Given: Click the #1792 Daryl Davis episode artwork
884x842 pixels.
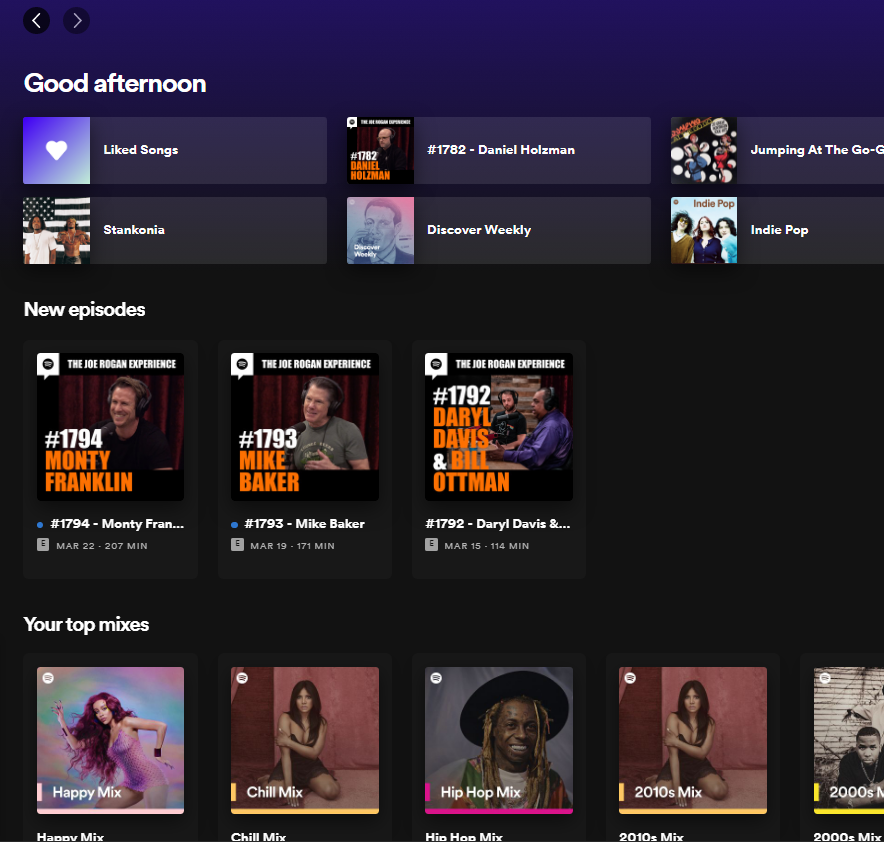Looking at the screenshot, I should click(499, 427).
